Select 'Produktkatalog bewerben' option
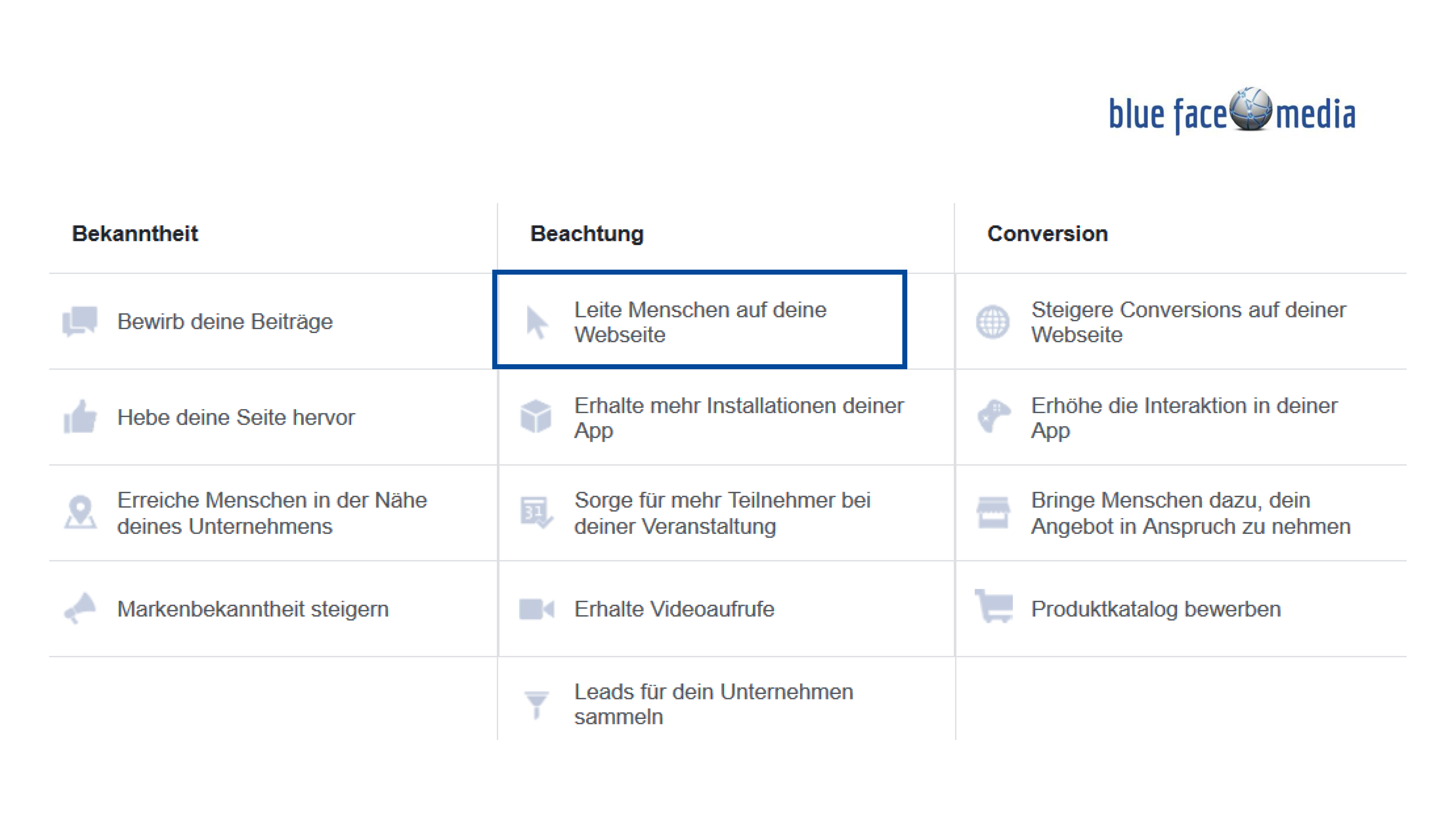This screenshot has width=1456, height=833. tap(1156, 609)
